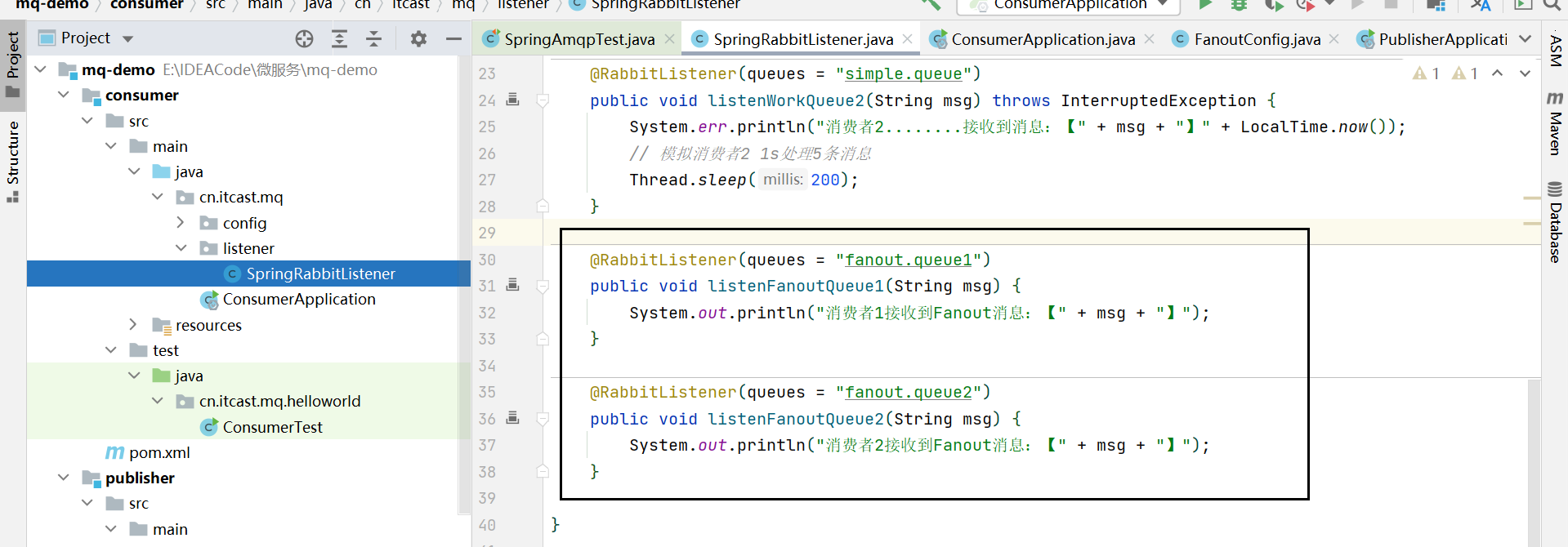Select ConsumerApplication in project tree
This screenshot has width=1568, height=547.
pyautogui.click(x=299, y=299)
